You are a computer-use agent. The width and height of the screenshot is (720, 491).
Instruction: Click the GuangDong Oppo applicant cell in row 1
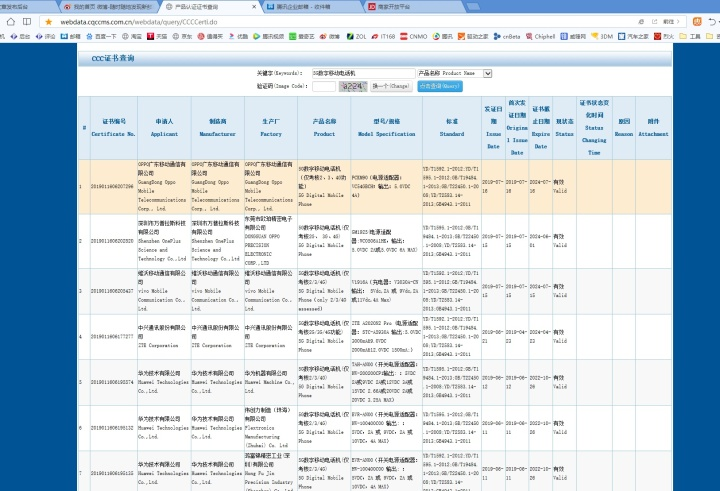click(x=164, y=186)
